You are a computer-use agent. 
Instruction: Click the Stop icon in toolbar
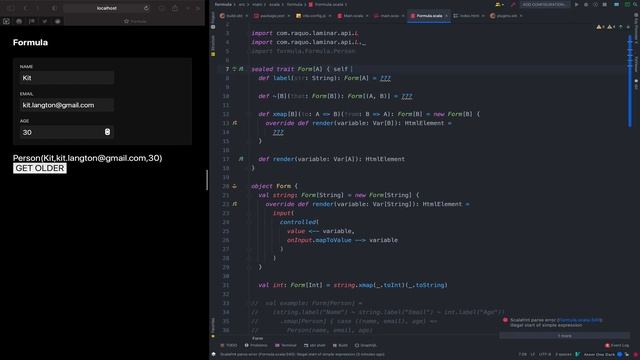point(604,4)
